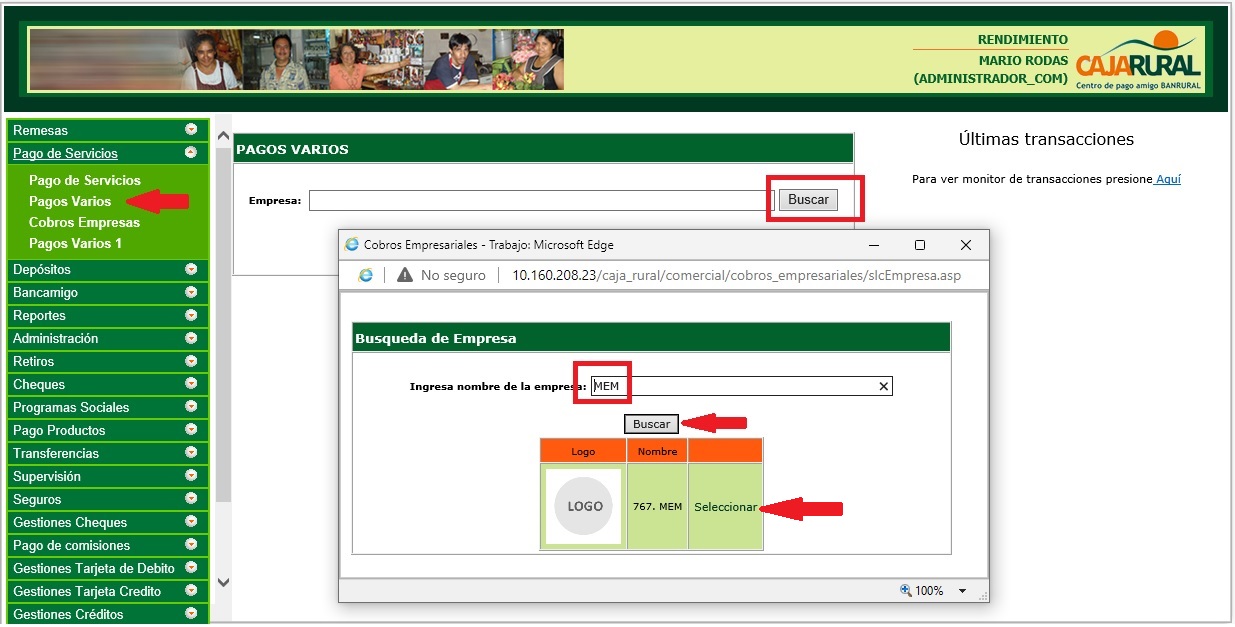Viewport: 1235px width, 627px height.
Task: Open transaction monitor via Aquí link
Action: coord(1168,179)
